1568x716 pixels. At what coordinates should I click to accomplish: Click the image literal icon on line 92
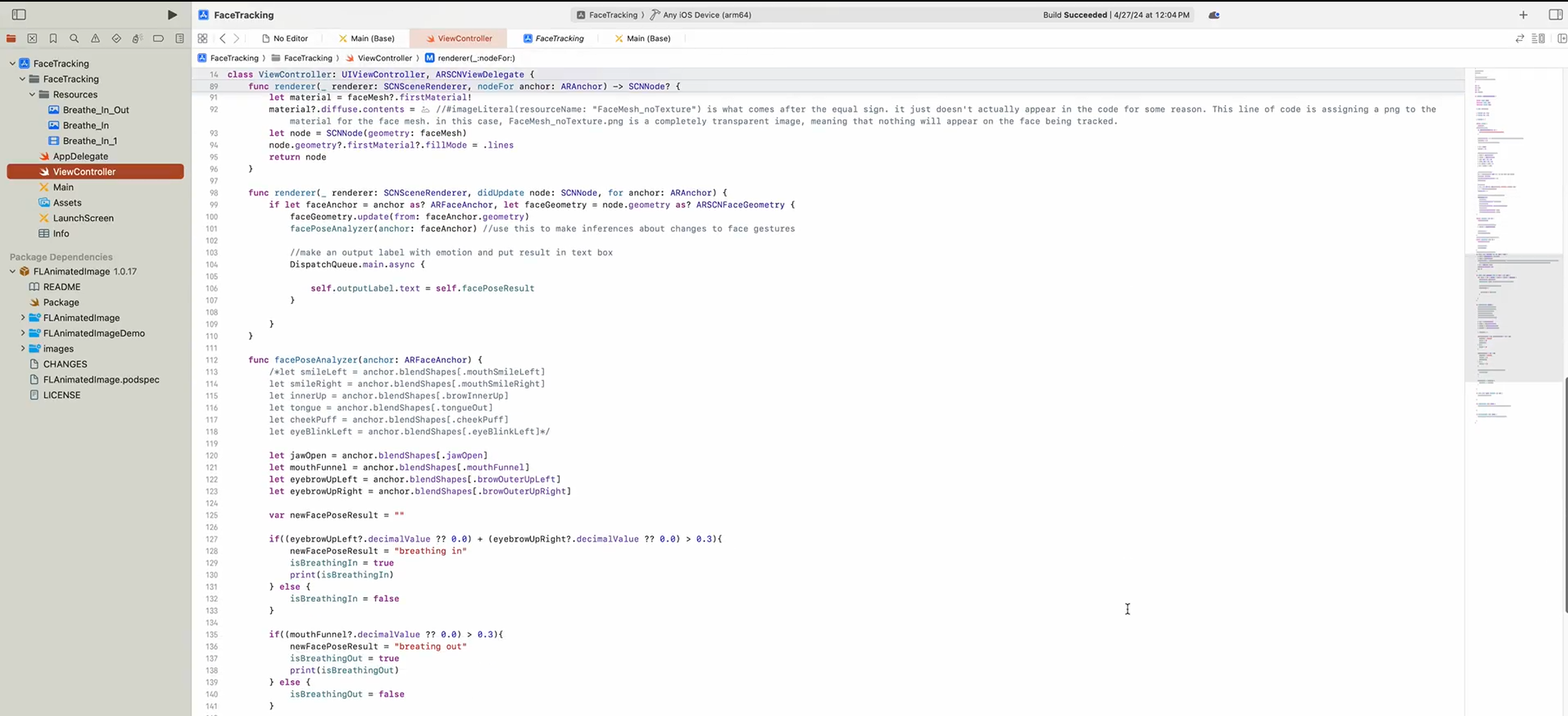tap(426, 110)
